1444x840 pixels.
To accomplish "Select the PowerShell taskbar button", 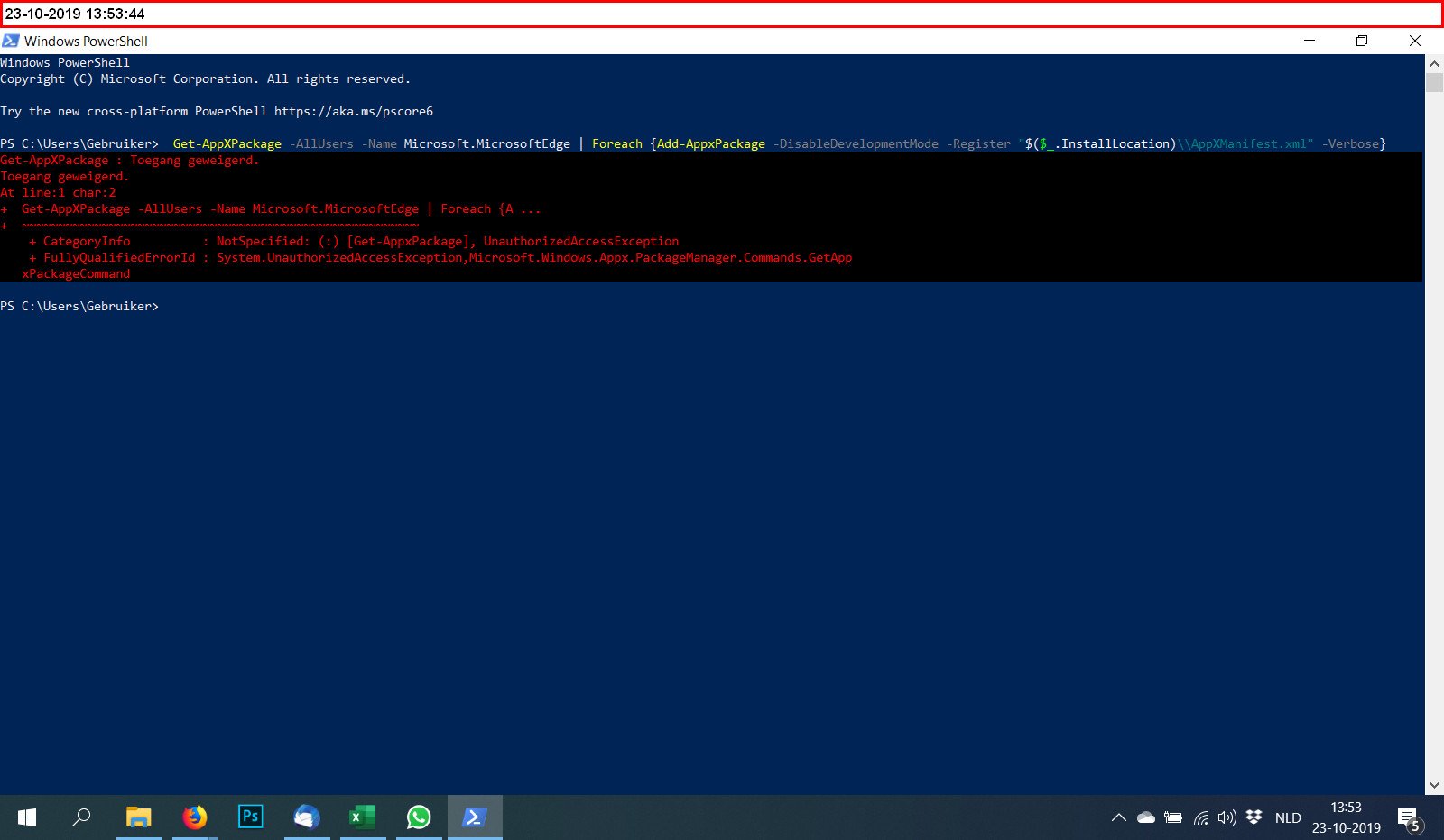I will (475, 817).
